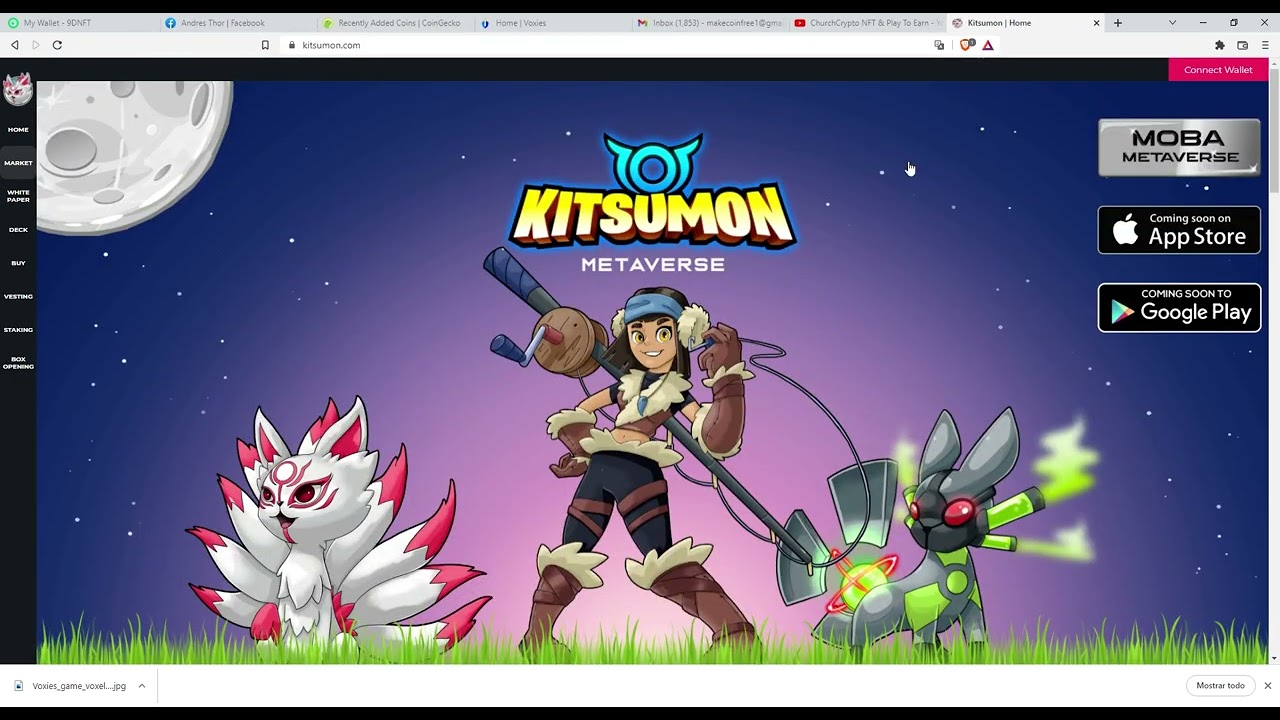Open STAKING in the sidebar
Viewport: 1280px width, 720px height.
click(x=18, y=330)
